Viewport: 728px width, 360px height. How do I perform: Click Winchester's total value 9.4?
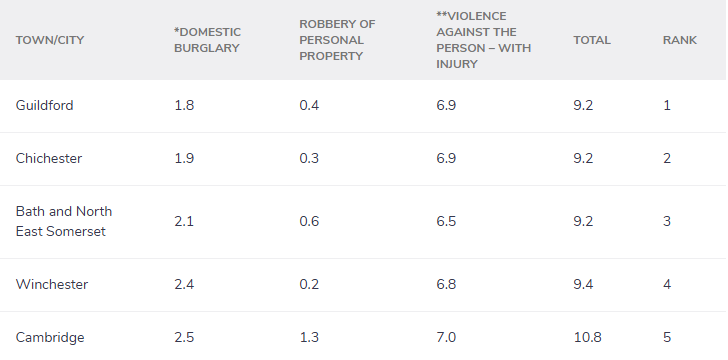(583, 284)
